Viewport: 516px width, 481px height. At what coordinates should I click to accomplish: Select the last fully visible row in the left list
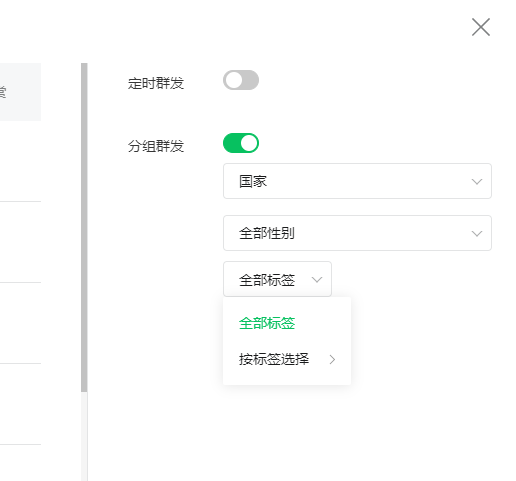coord(20,404)
